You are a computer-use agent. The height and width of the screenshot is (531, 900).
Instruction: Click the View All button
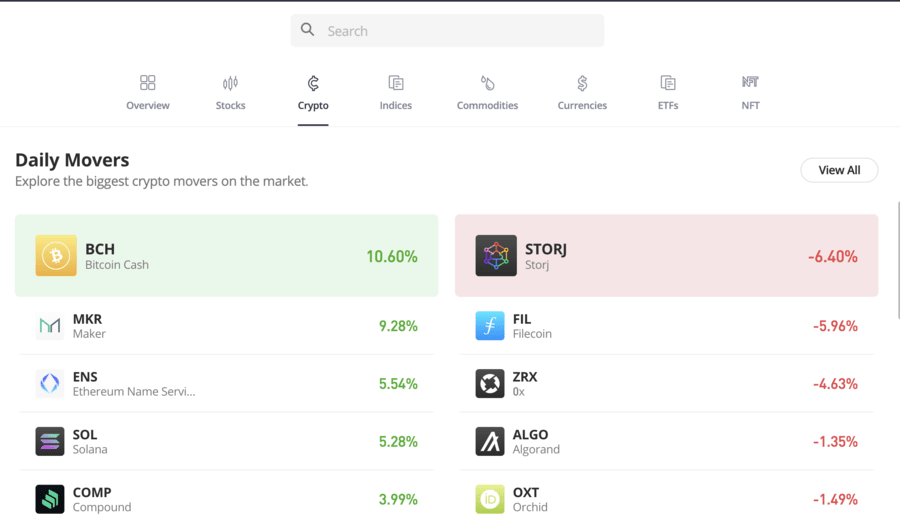(839, 170)
